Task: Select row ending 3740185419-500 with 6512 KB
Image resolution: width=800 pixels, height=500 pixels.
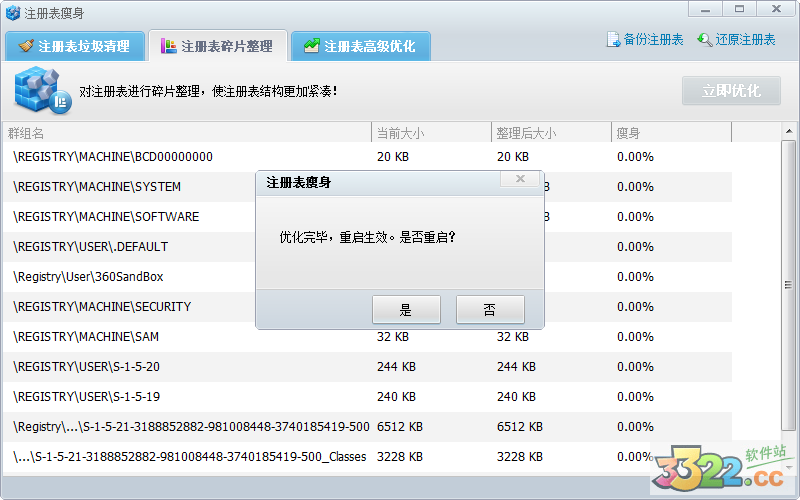Action: [367, 427]
